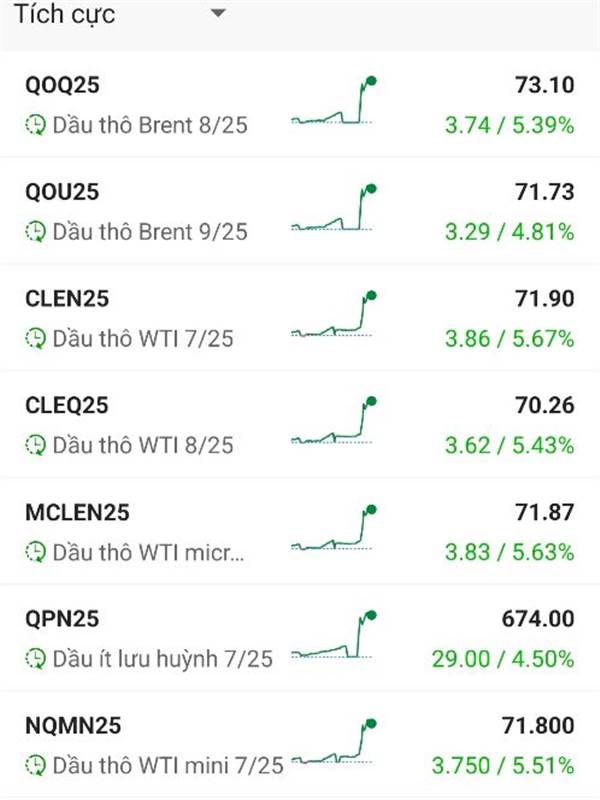Click the delayed-clock icon beside Dầu thô Brent 9/25
600x800 pixels.
pyautogui.click(x=36, y=232)
